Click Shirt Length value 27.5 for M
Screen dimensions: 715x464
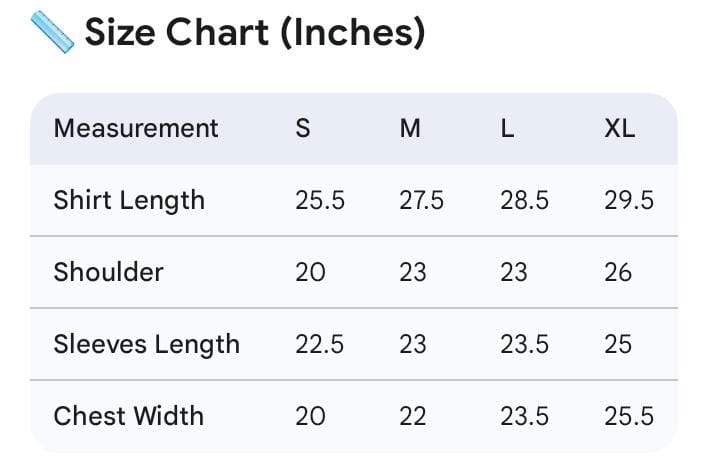point(421,201)
